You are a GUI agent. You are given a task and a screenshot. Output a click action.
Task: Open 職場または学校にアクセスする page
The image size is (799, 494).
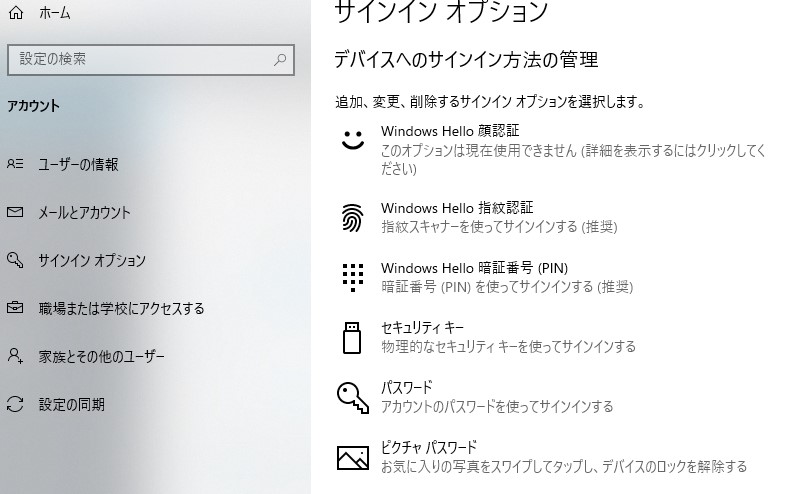click(x=121, y=308)
